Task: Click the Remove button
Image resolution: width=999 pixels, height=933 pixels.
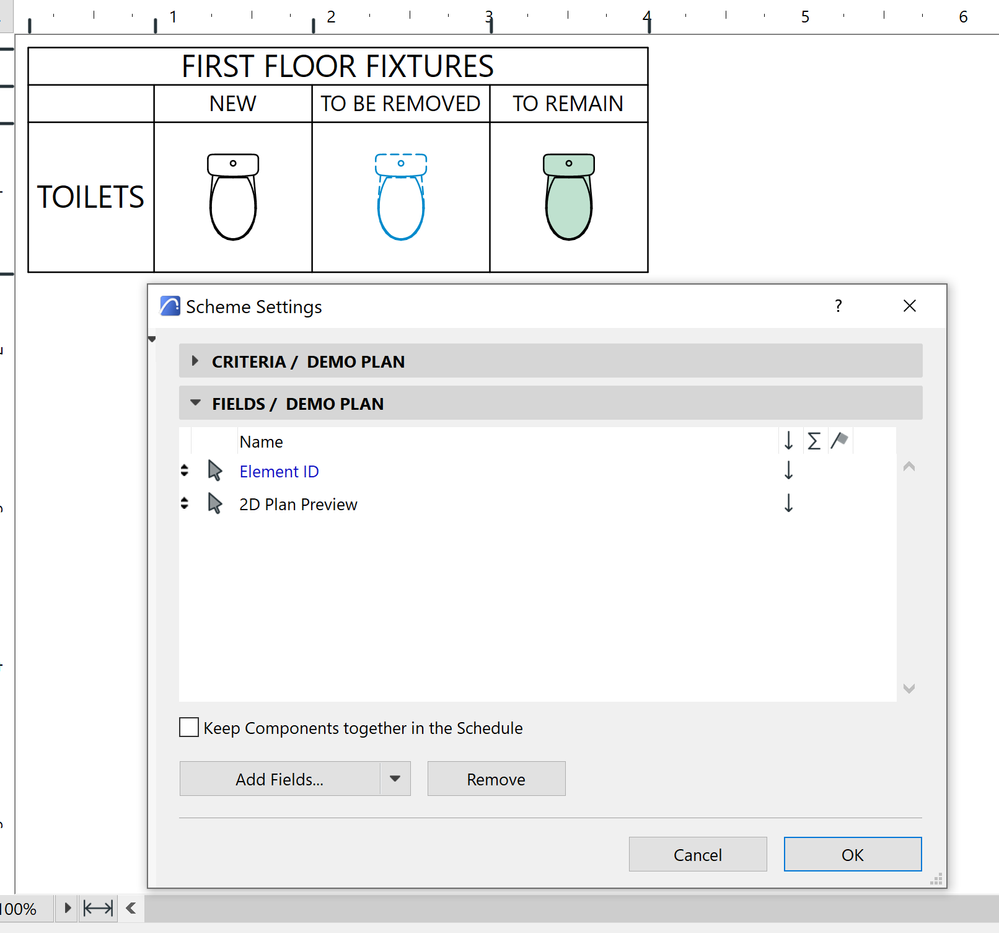Action: click(496, 779)
